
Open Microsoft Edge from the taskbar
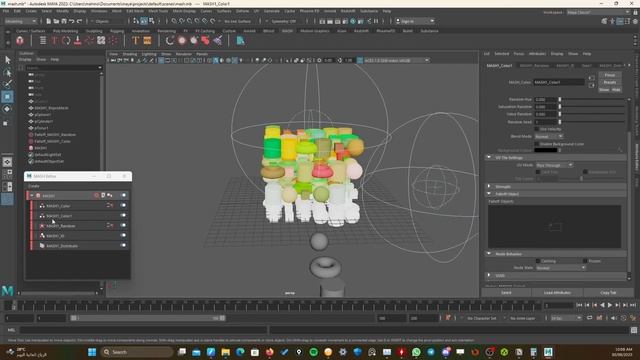[240, 352]
